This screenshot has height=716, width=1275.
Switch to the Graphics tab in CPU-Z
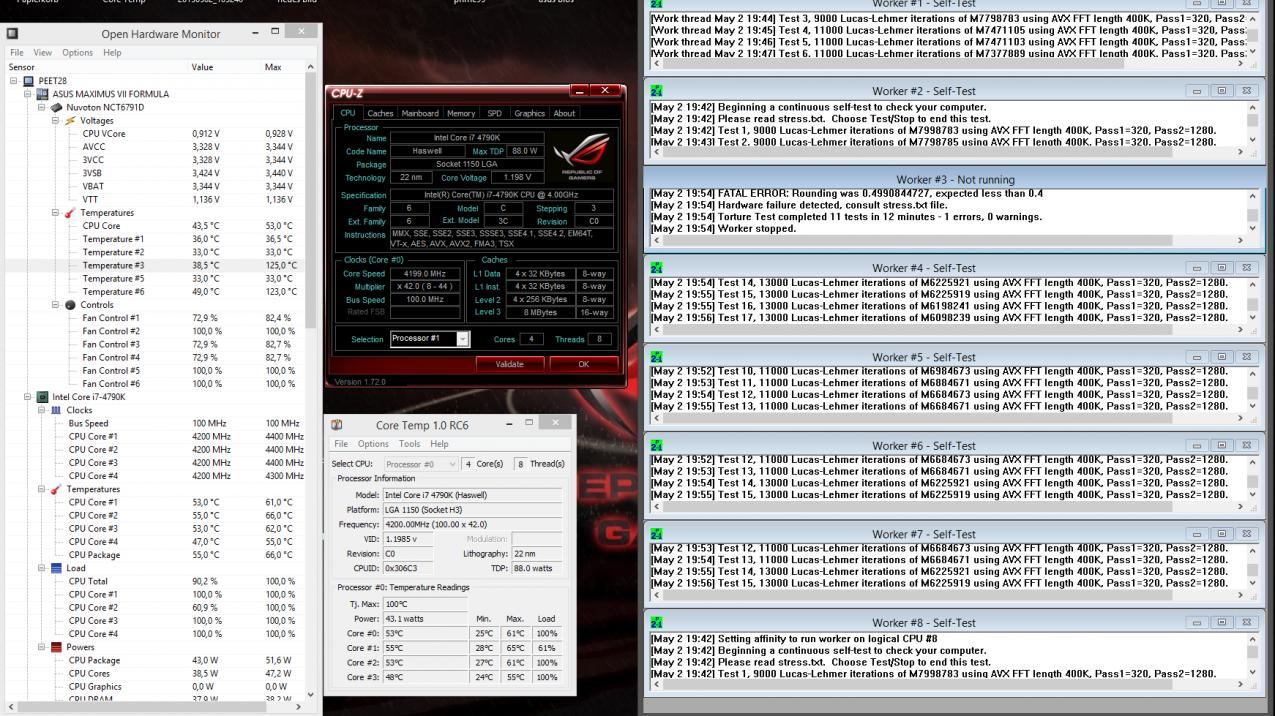(x=529, y=113)
